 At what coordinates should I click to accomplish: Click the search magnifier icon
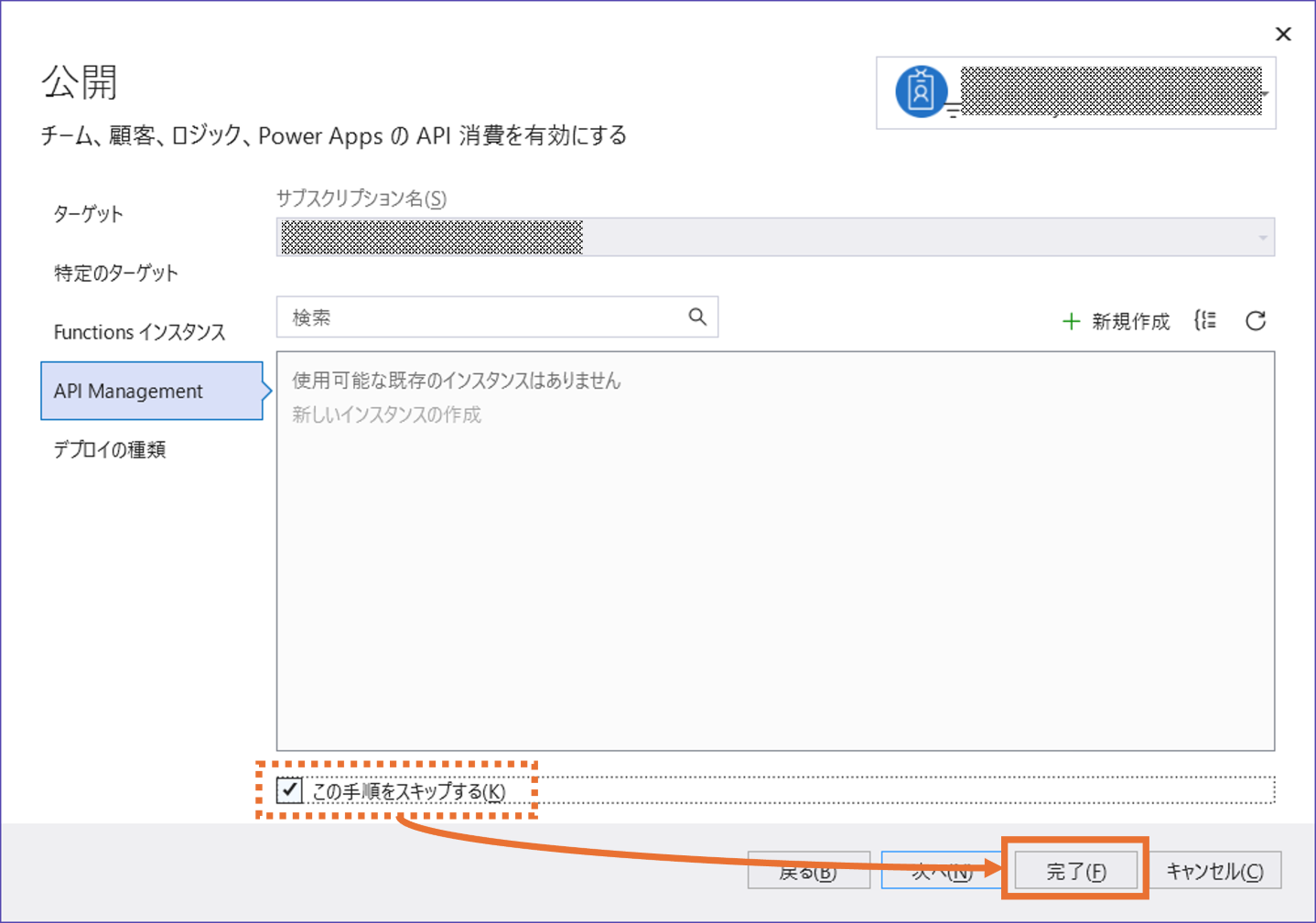click(x=697, y=317)
